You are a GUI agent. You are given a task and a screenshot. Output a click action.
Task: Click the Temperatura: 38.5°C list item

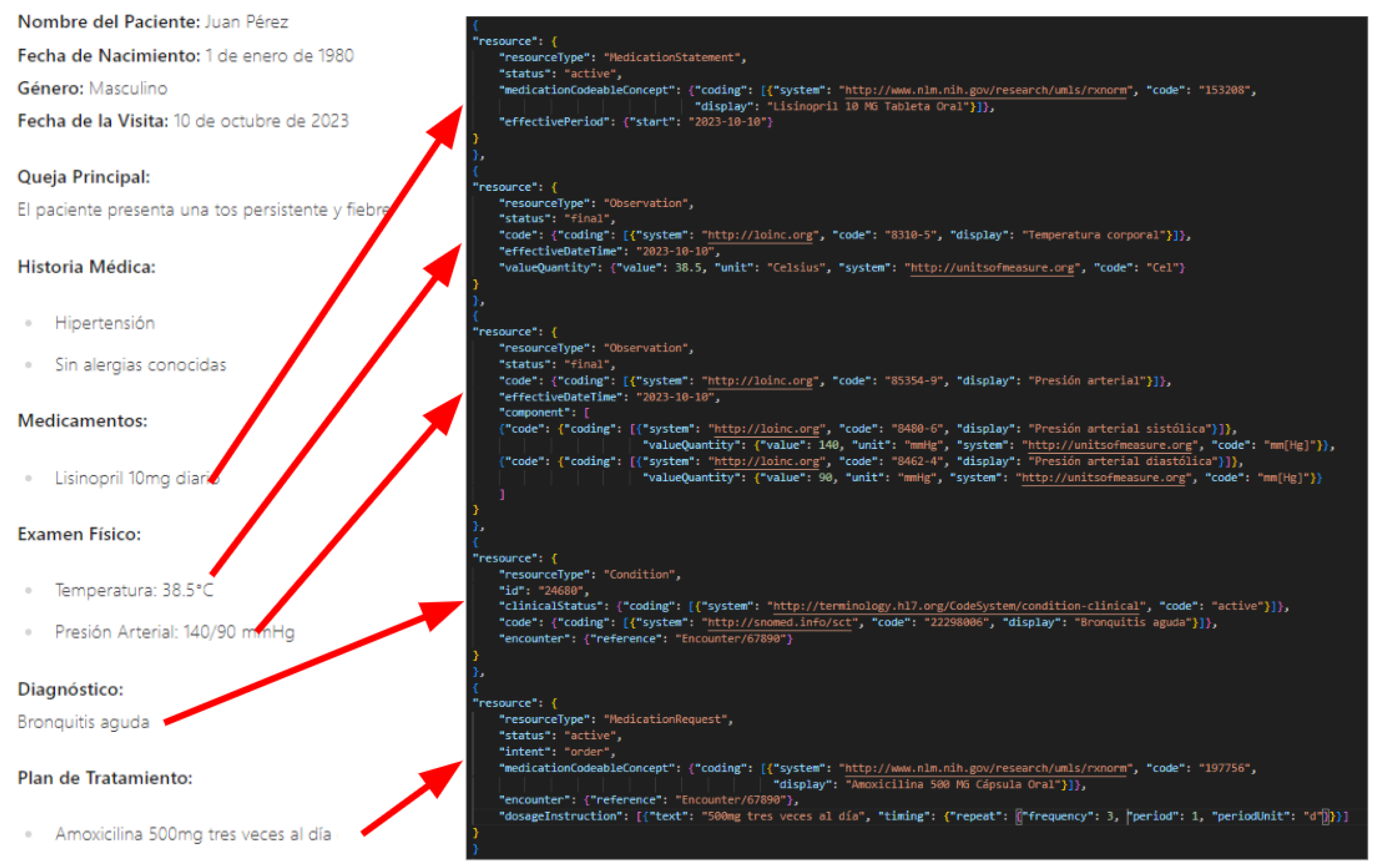tap(134, 590)
